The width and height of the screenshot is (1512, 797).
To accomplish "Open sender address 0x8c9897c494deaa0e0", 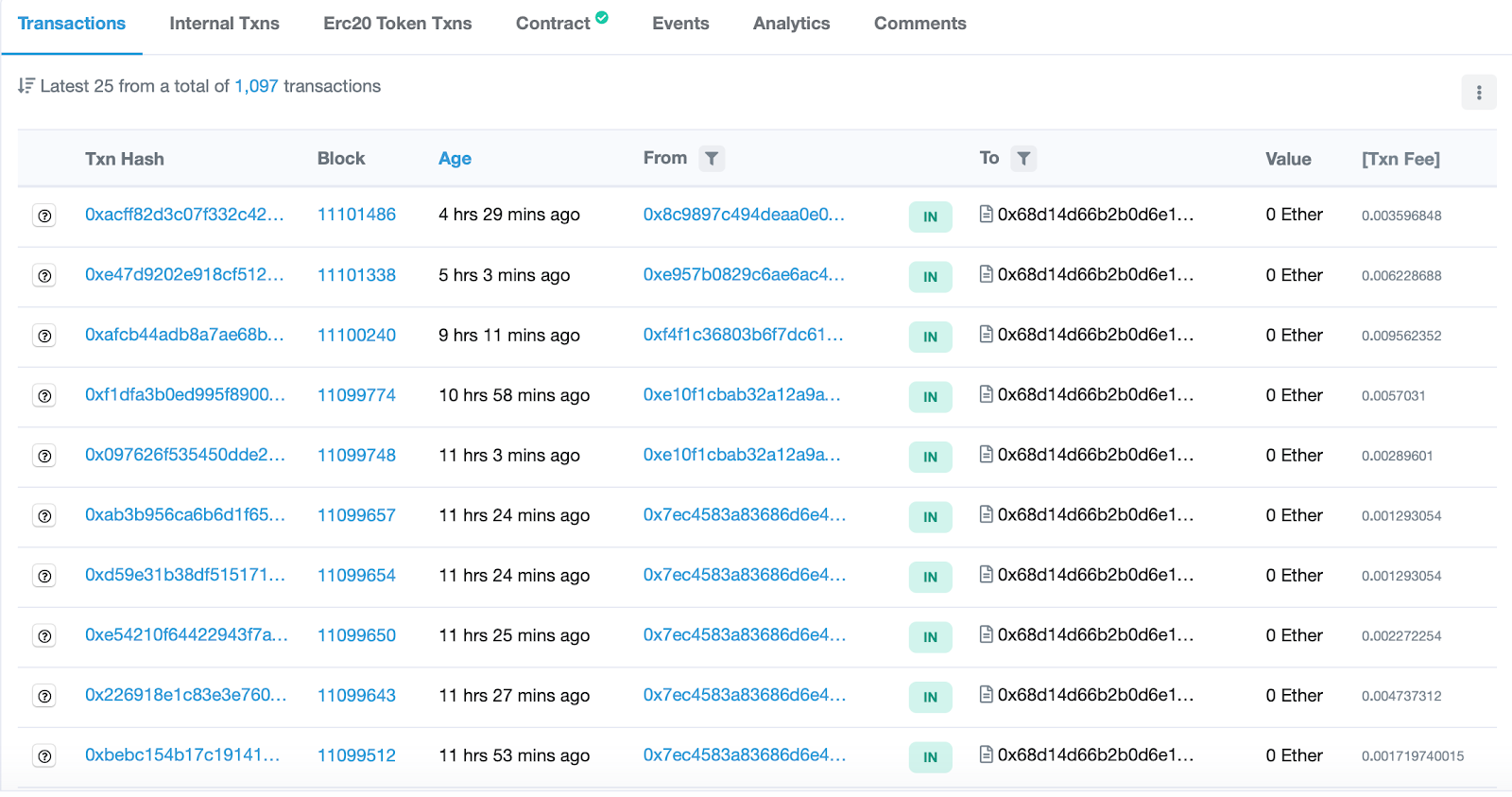I will point(744,215).
